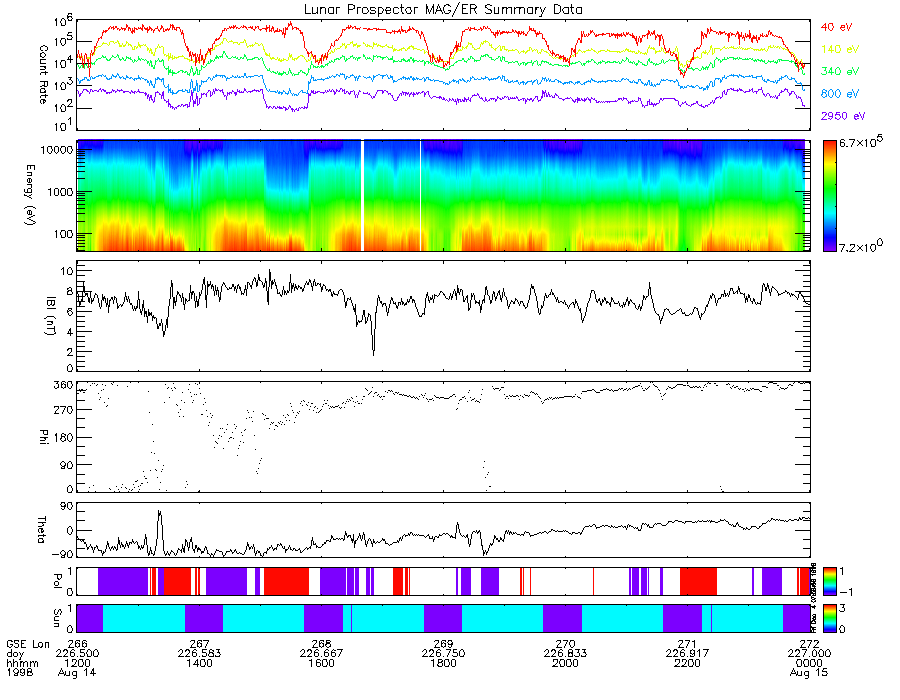
Task: Click the doy row label
Action: [x=15, y=654]
